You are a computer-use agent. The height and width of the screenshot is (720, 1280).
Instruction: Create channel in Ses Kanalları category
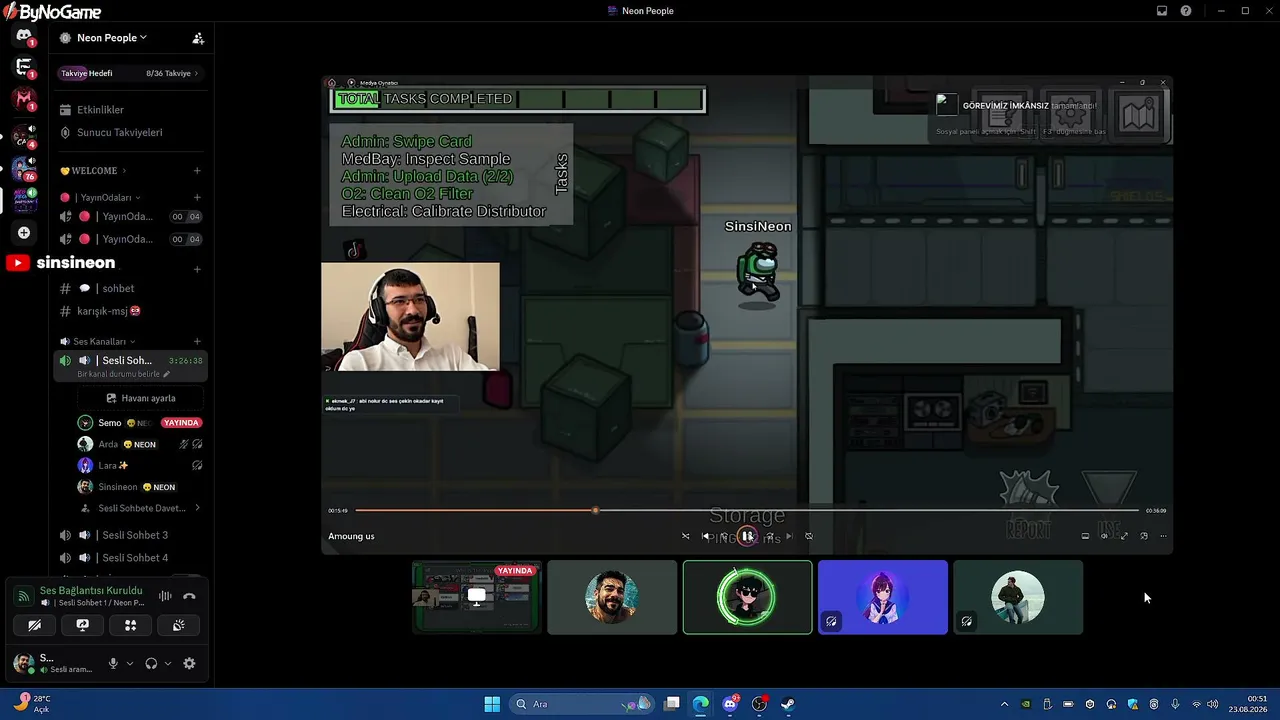pyautogui.click(x=197, y=342)
